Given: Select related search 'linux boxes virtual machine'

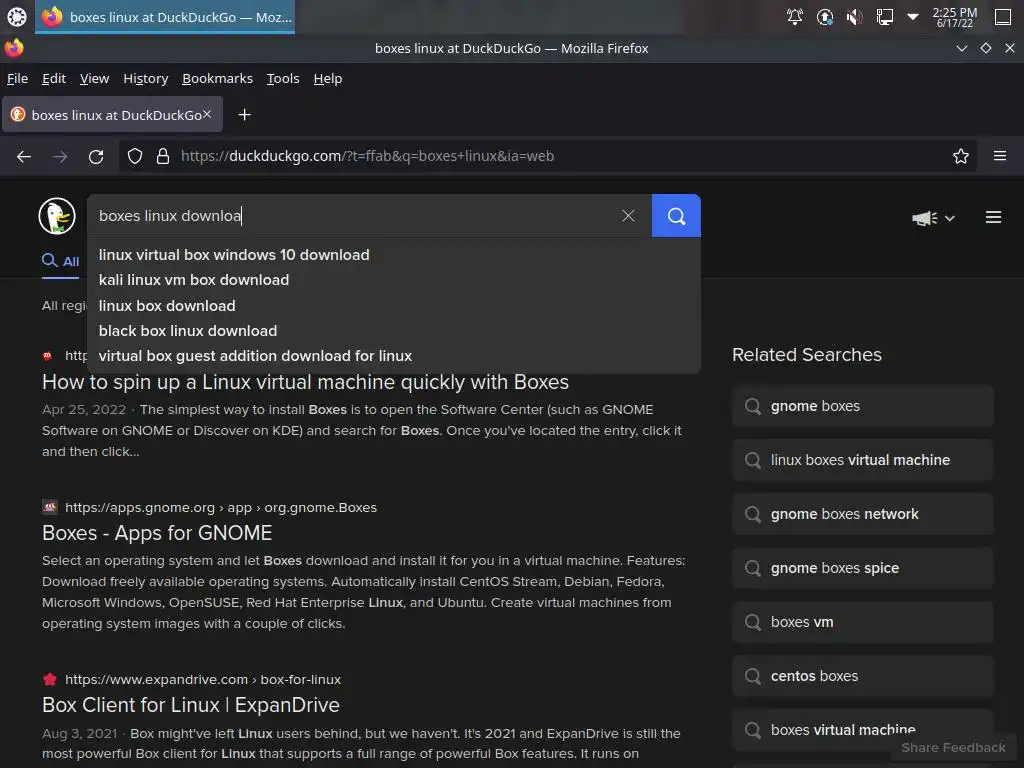Looking at the screenshot, I should 863,460.
